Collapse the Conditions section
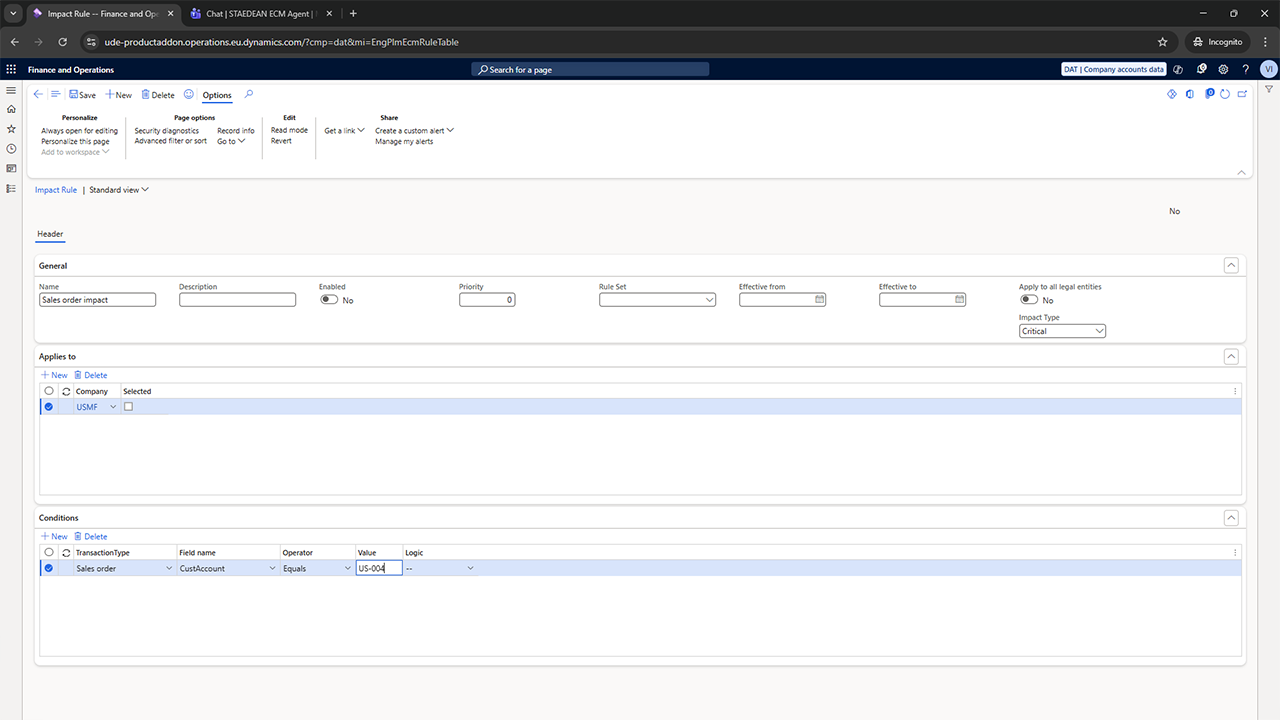This screenshot has width=1280, height=720. click(x=1231, y=517)
